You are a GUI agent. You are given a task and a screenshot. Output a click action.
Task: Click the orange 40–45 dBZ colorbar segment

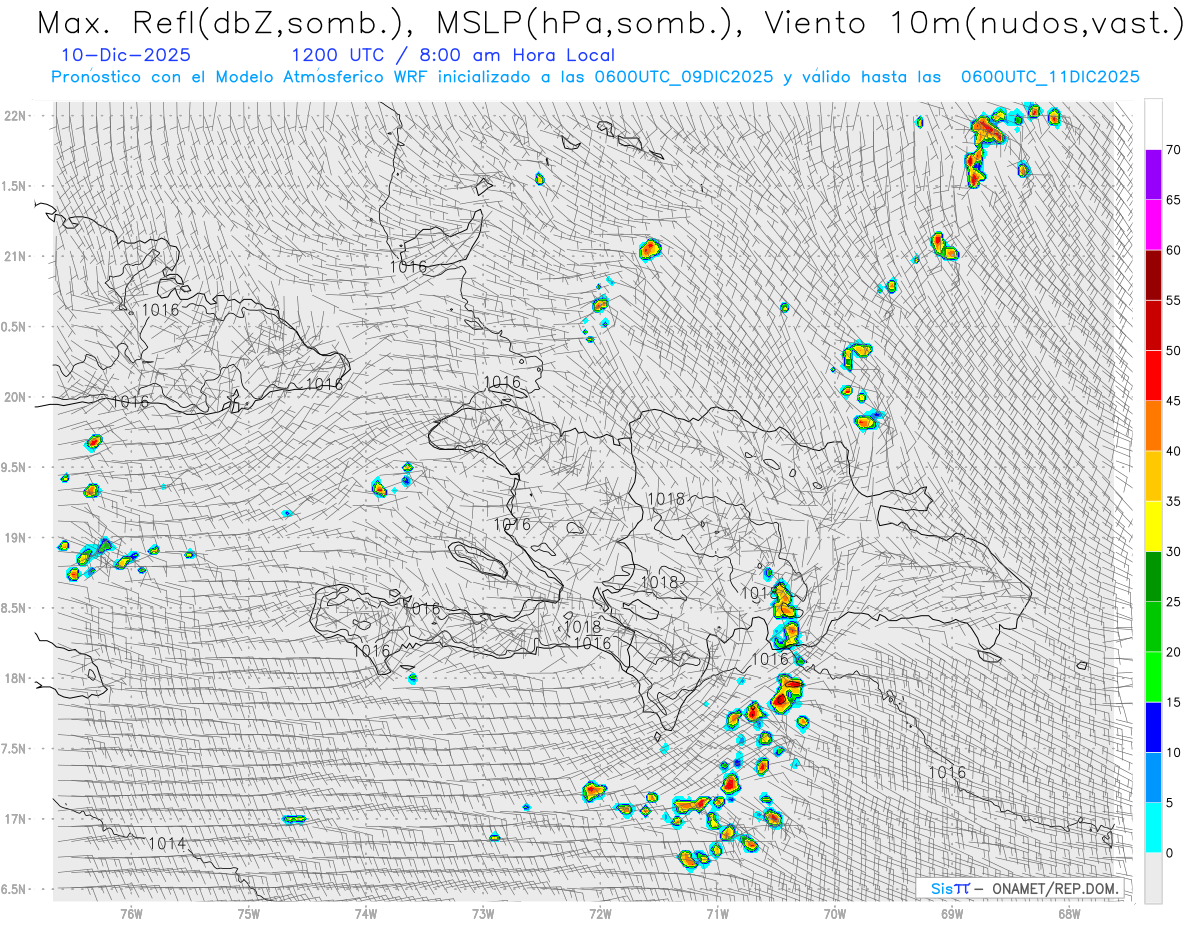[x=1153, y=426]
